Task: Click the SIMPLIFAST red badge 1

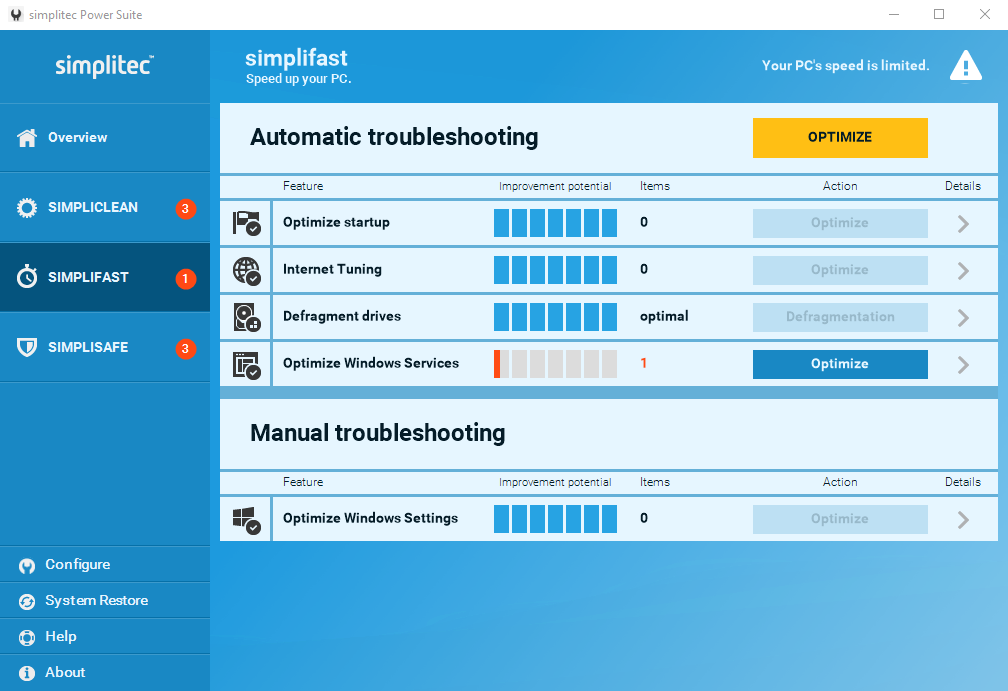Action: (x=186, y=278)
